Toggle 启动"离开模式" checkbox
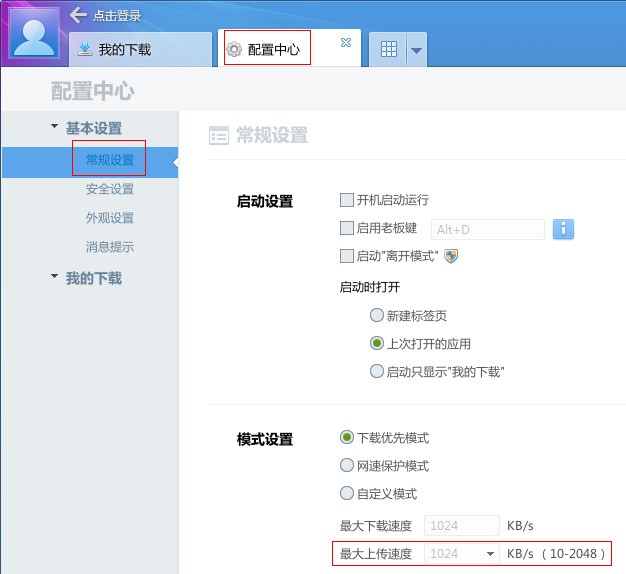Viewport: 626px width, 574px height. tap(347, 256)
